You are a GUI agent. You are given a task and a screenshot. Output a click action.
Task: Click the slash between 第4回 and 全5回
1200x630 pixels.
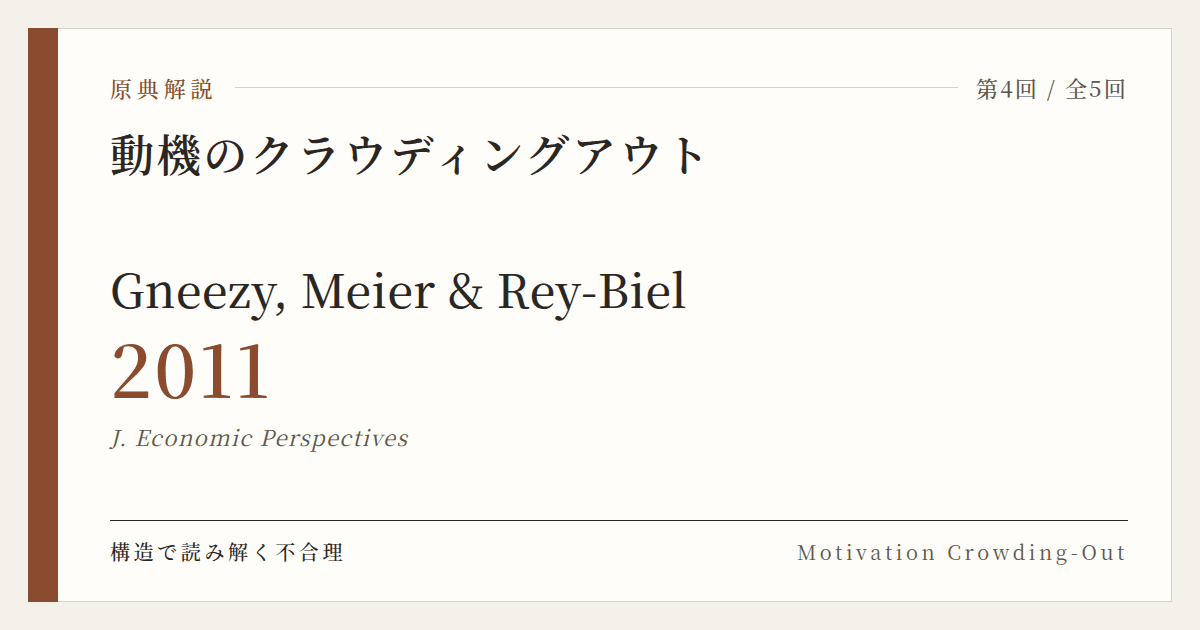[1051, 89]
